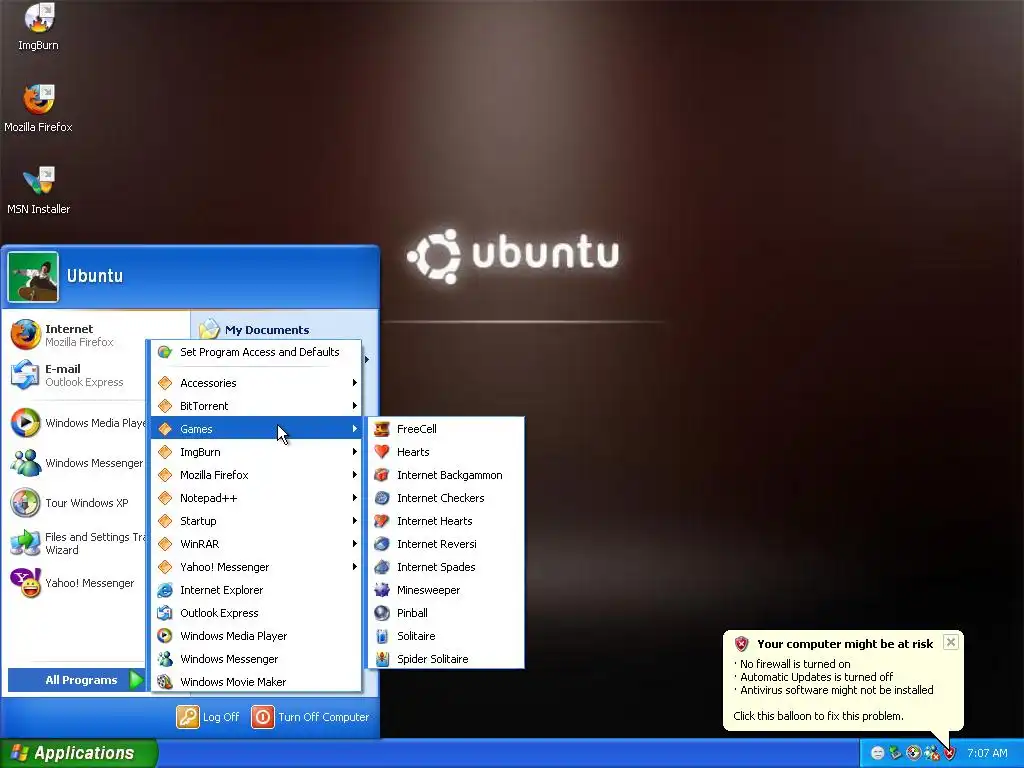Viewport: 1024px width, 768px height.
Task: Expand the Games submenu entry
Action: pos(257,429)
